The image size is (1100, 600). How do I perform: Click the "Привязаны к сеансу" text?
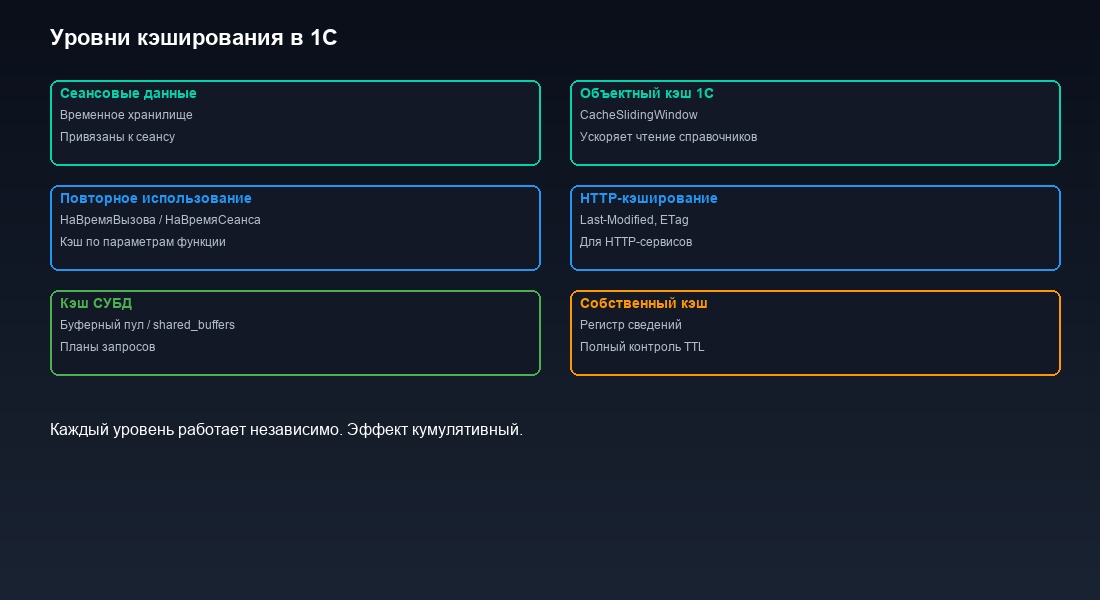(x=117, y=137)
